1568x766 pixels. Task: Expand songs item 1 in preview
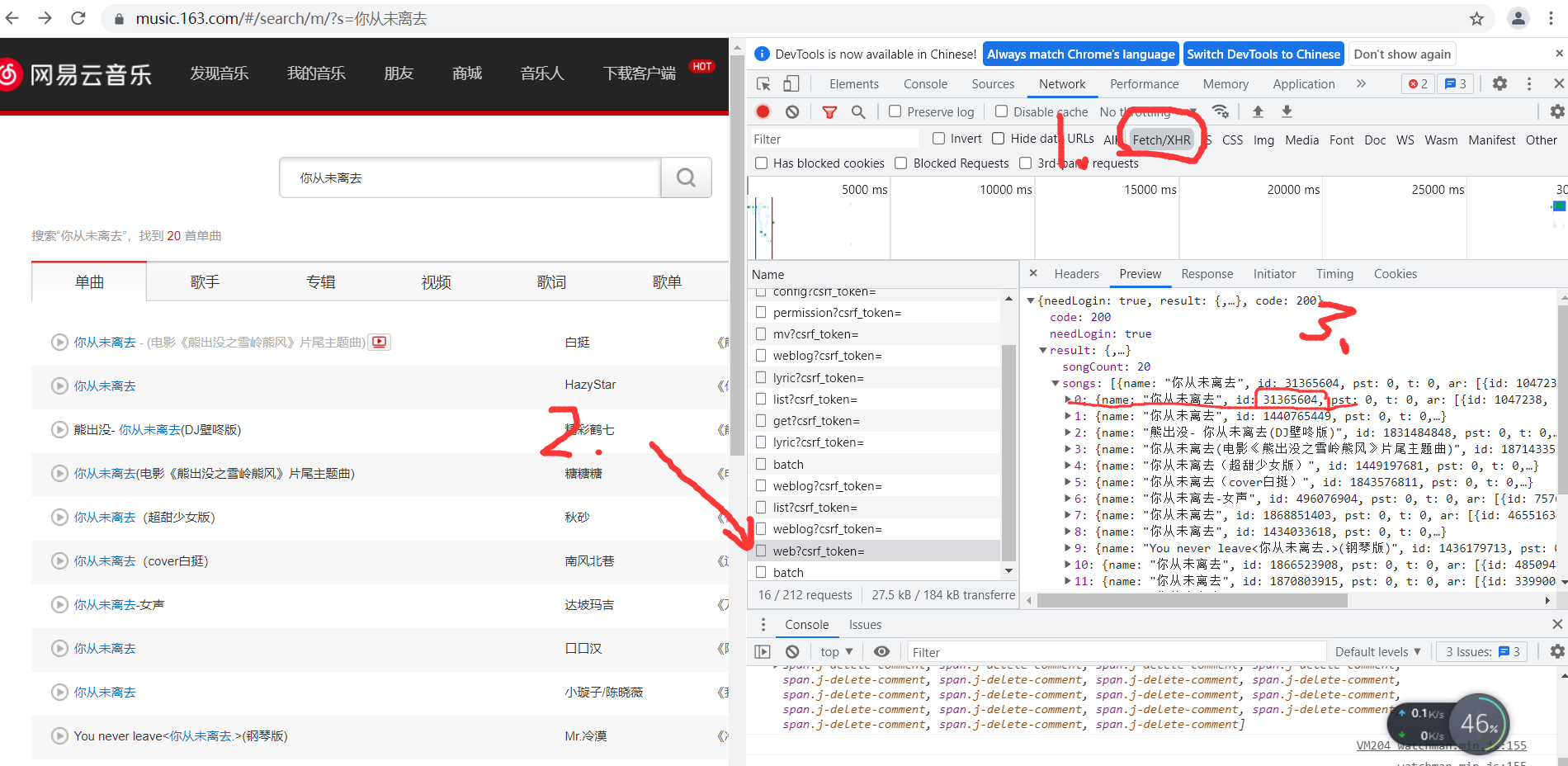[x=1068, y=416]
